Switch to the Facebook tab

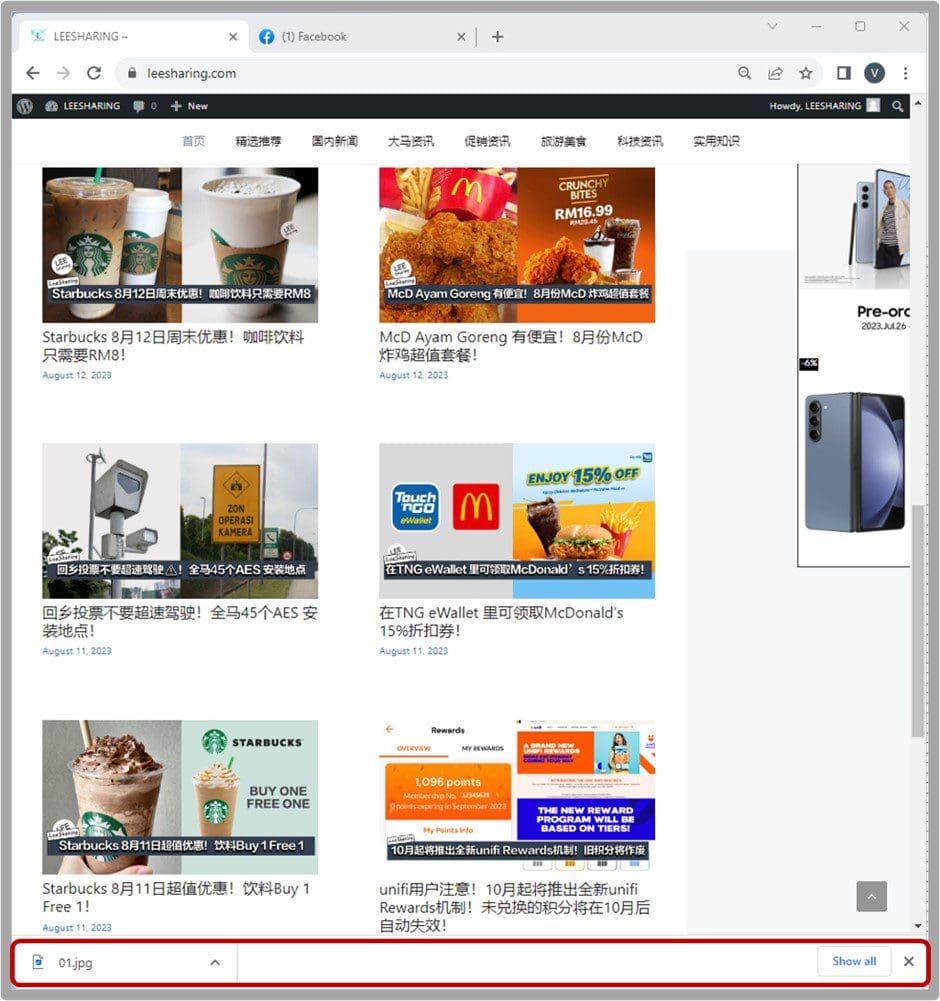(362, 36)
